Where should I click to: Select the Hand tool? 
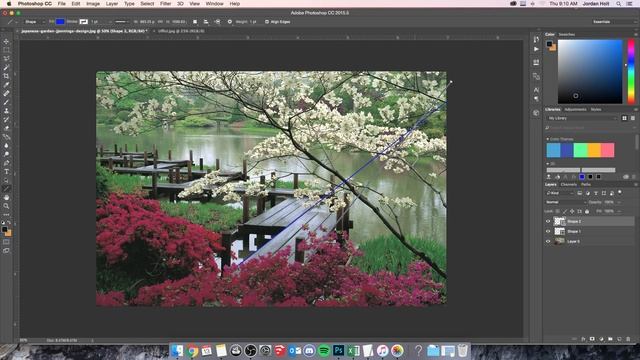click(6, 198)
